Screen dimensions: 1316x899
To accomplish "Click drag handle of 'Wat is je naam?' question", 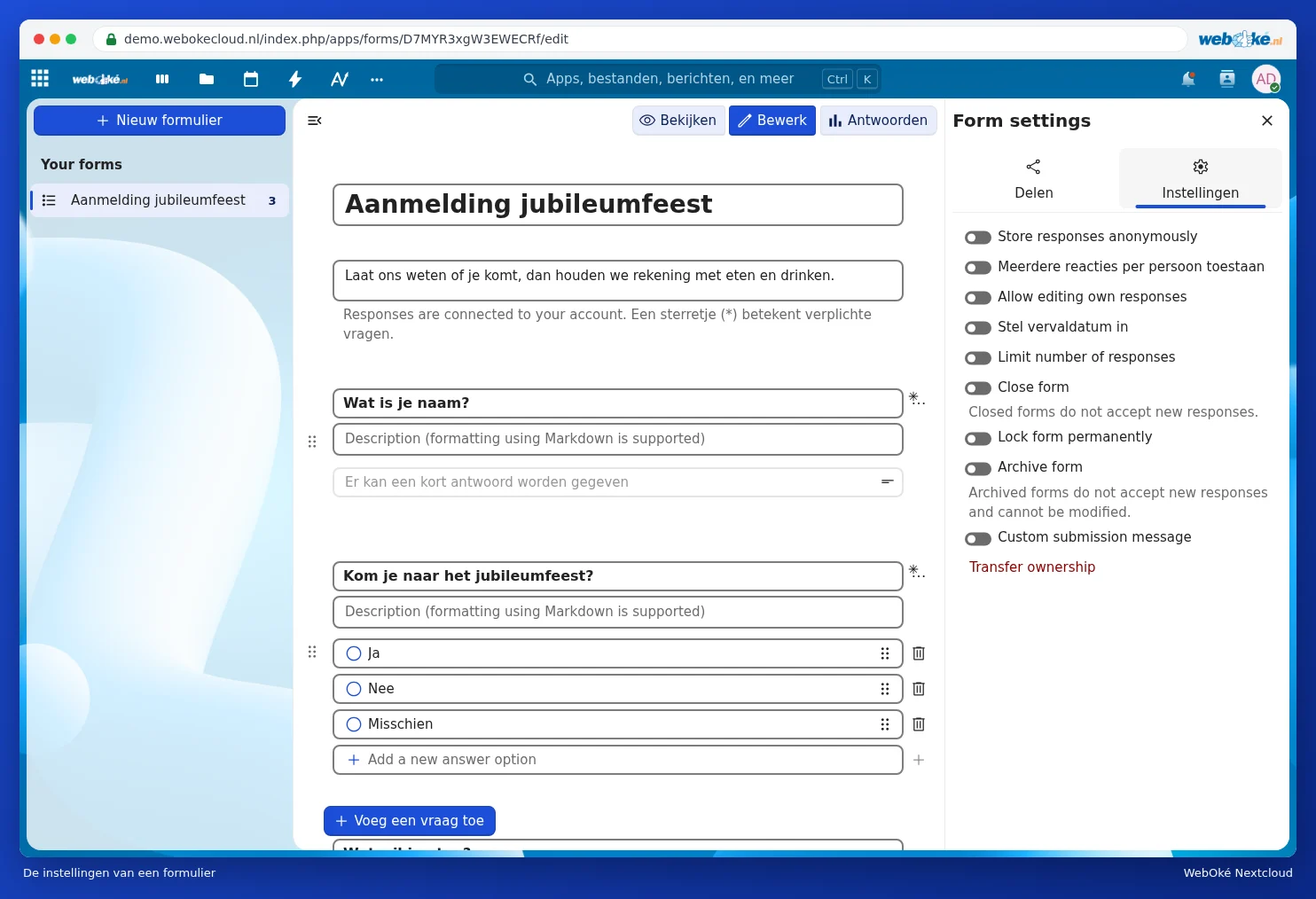I will 312,442.
